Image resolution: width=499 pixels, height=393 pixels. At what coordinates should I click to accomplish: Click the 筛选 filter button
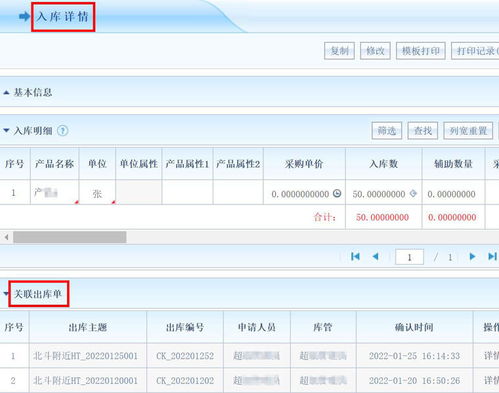387,131
